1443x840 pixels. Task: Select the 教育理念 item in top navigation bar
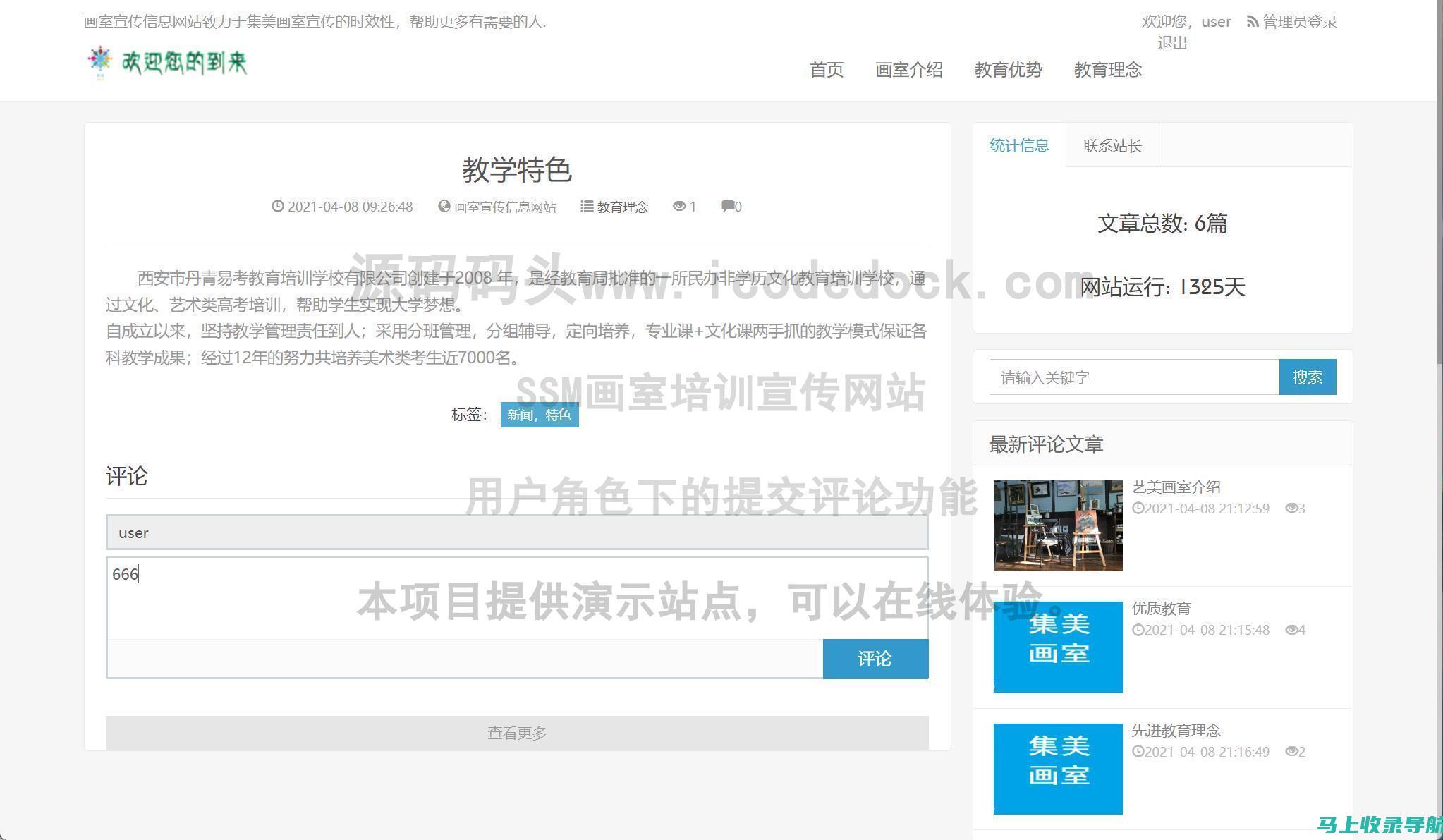click(1108, 69)
